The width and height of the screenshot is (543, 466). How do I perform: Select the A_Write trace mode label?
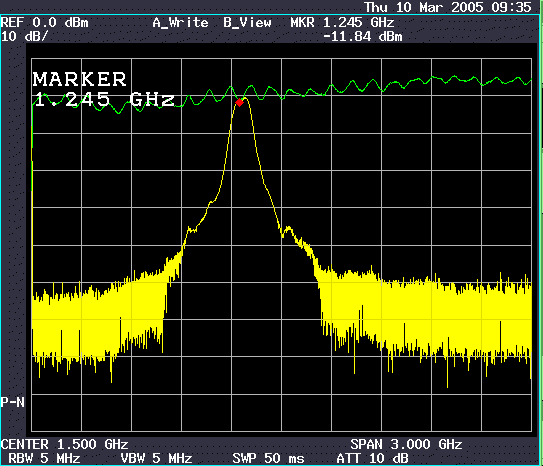180,23
